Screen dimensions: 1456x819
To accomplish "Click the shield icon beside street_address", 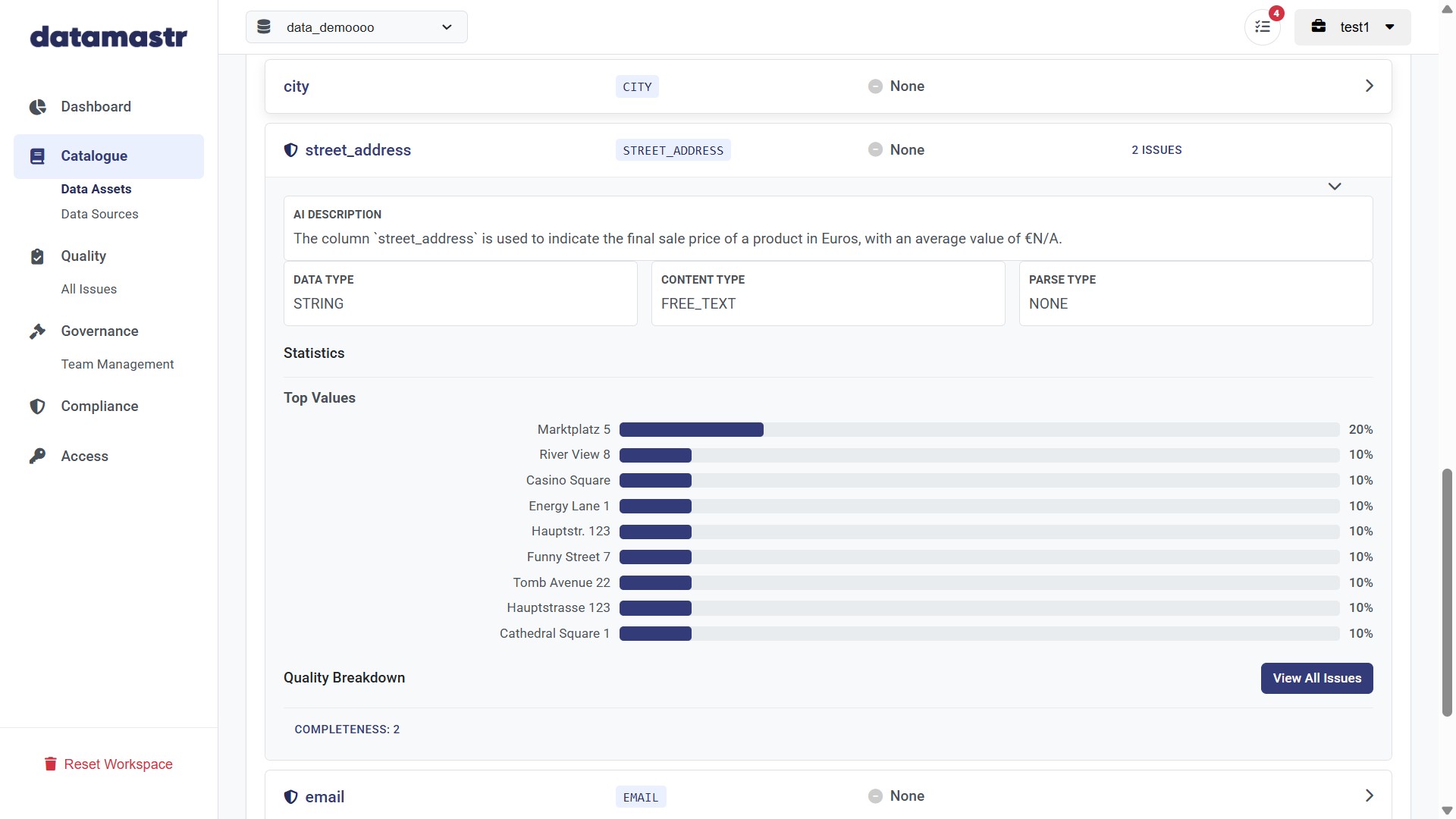I will point(290,150).
